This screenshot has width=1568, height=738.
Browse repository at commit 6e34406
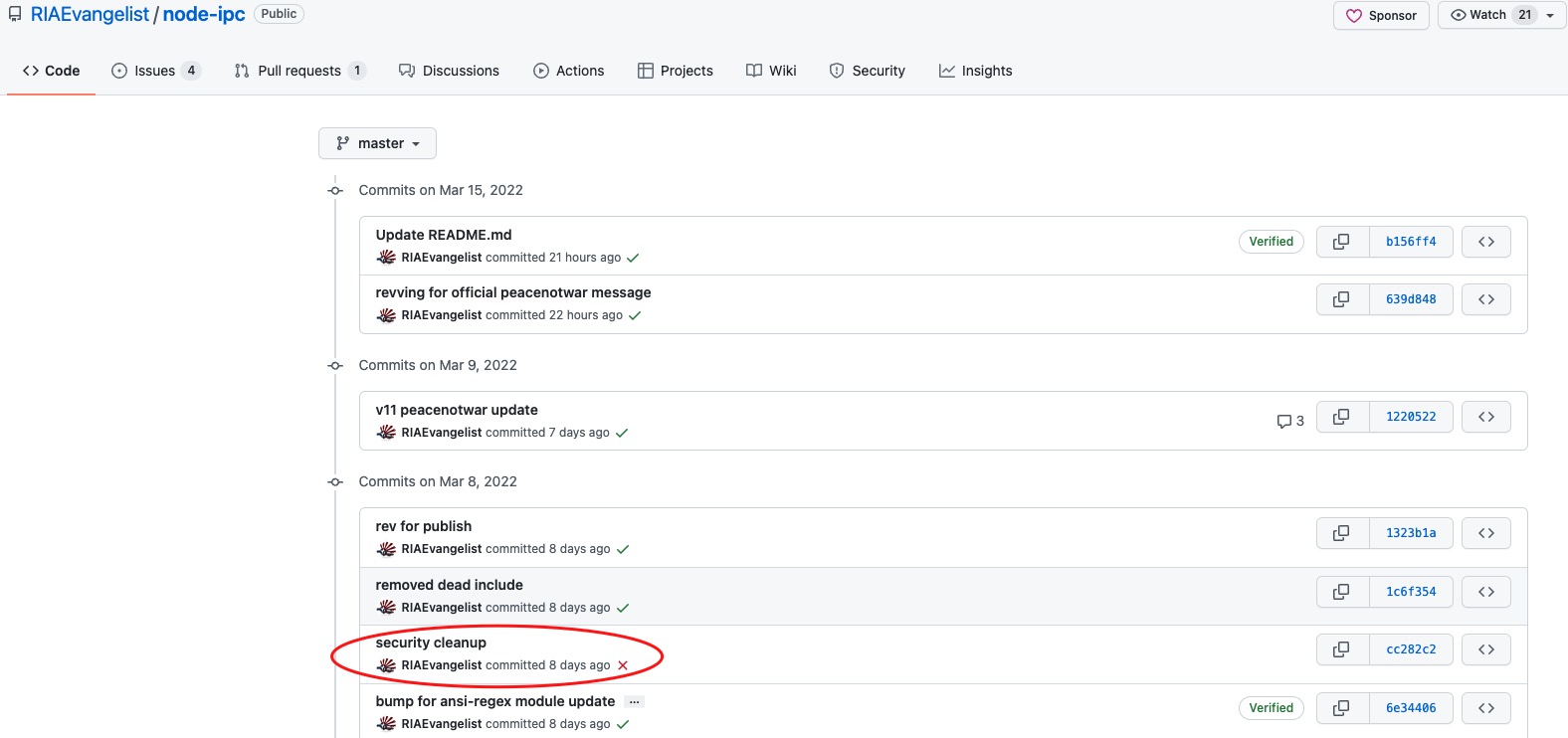point(1486,708)
